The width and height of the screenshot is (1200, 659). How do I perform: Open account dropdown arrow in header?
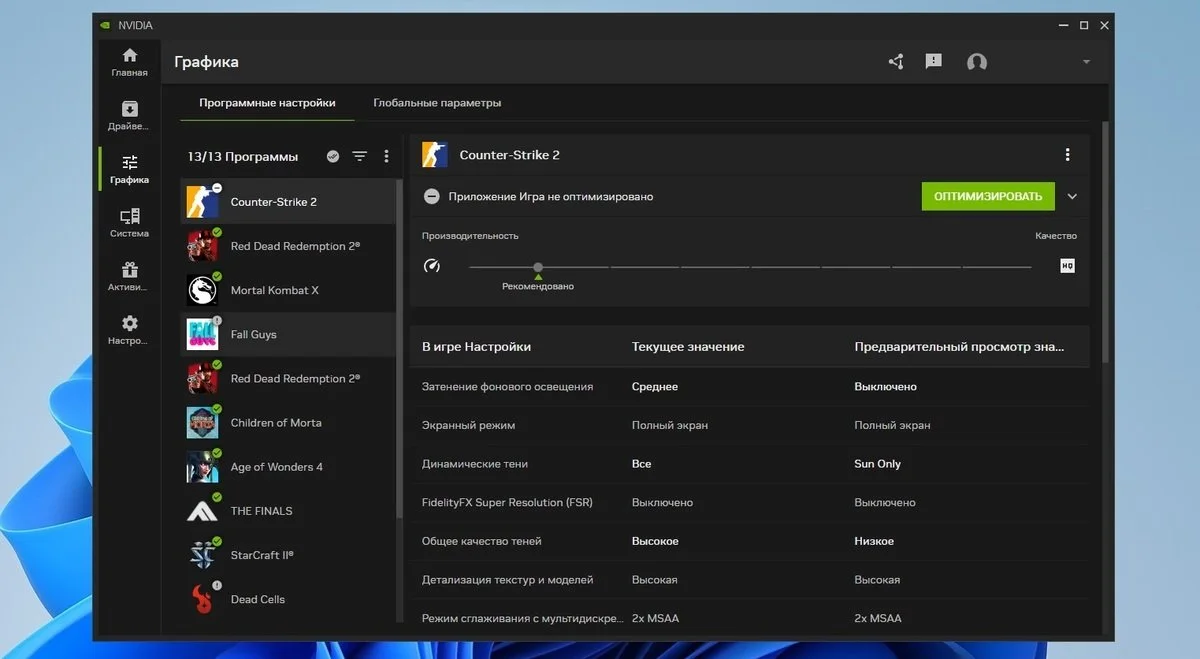pos(1087,62)
